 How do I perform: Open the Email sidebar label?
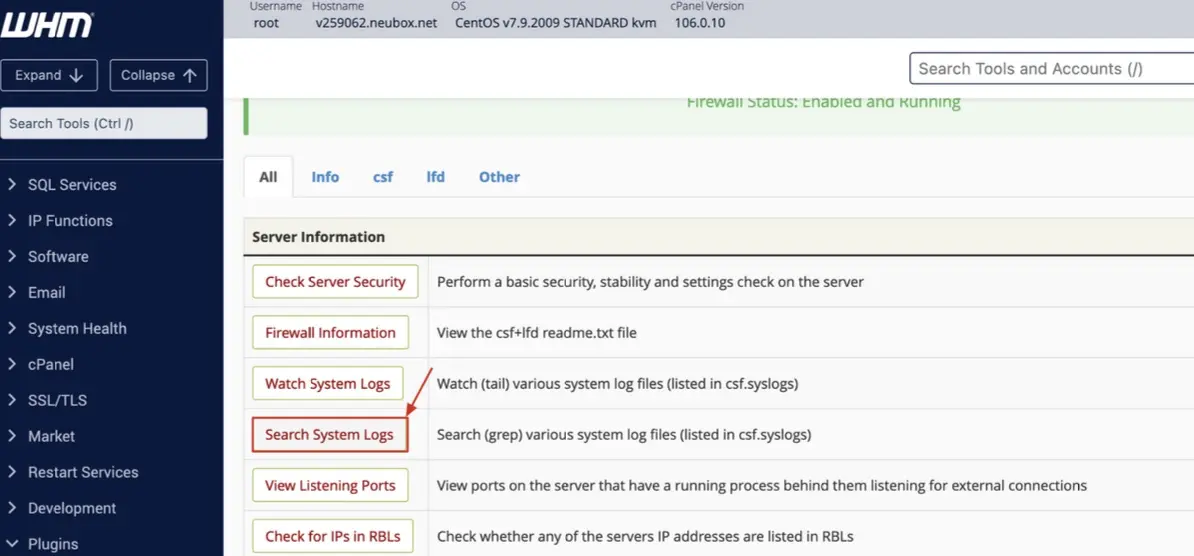coord(46,292)
